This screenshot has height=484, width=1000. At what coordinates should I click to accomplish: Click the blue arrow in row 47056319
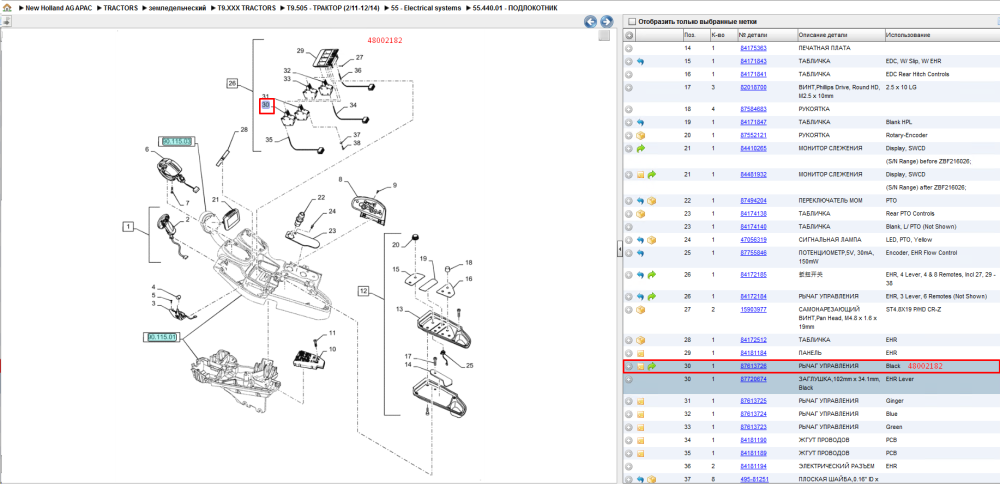pos(640,240)
